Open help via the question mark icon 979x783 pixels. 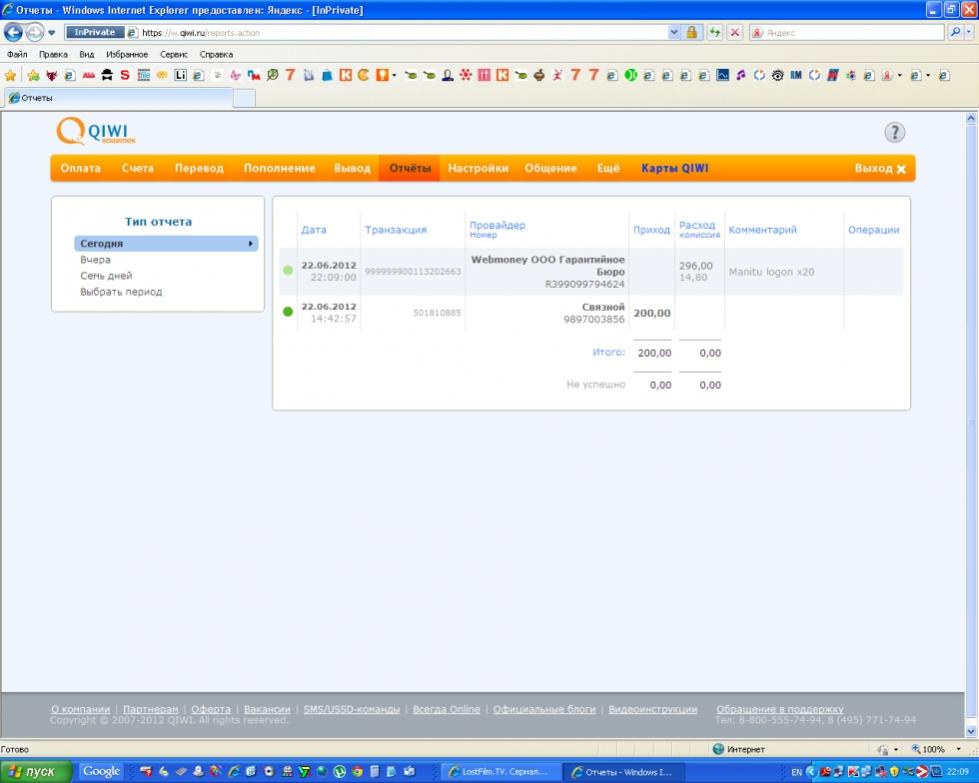click(x=894, y=133)
